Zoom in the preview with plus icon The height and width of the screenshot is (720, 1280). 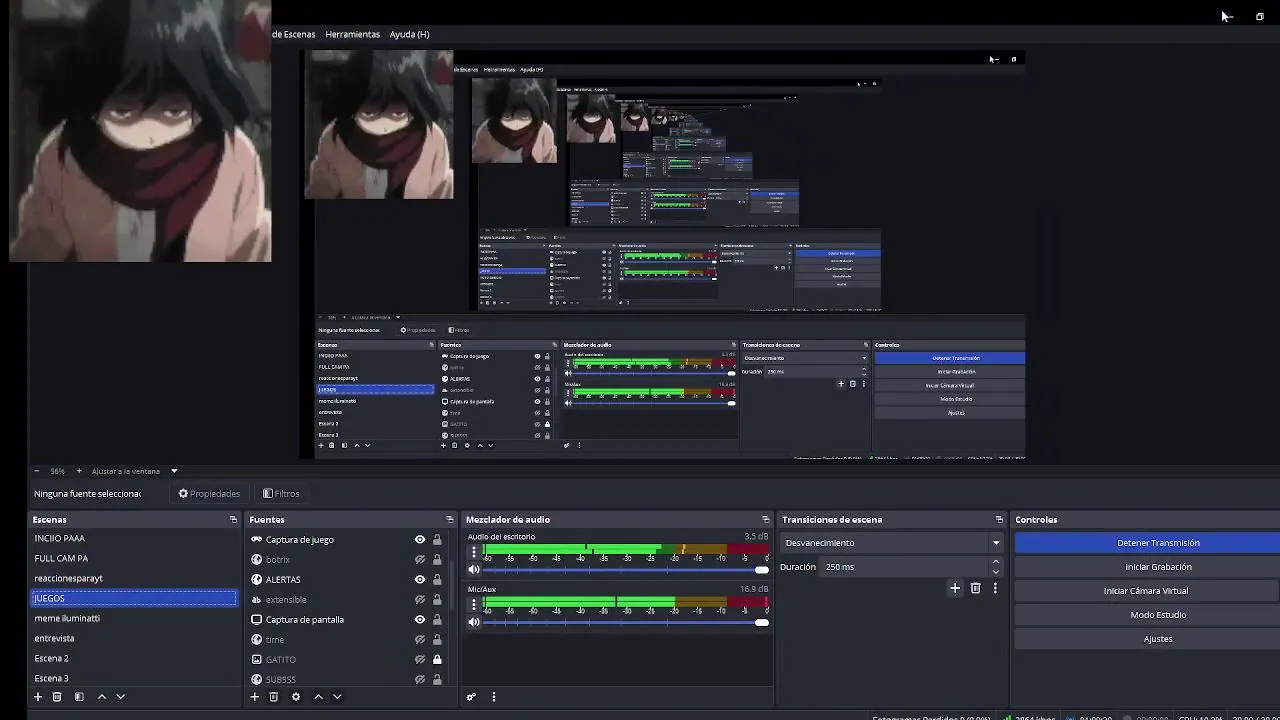click(79, 471)
